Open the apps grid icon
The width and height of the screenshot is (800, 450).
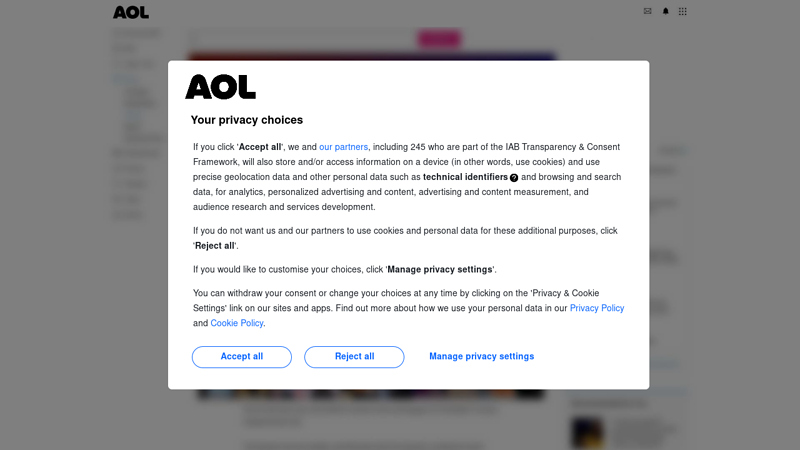[683, 11]
